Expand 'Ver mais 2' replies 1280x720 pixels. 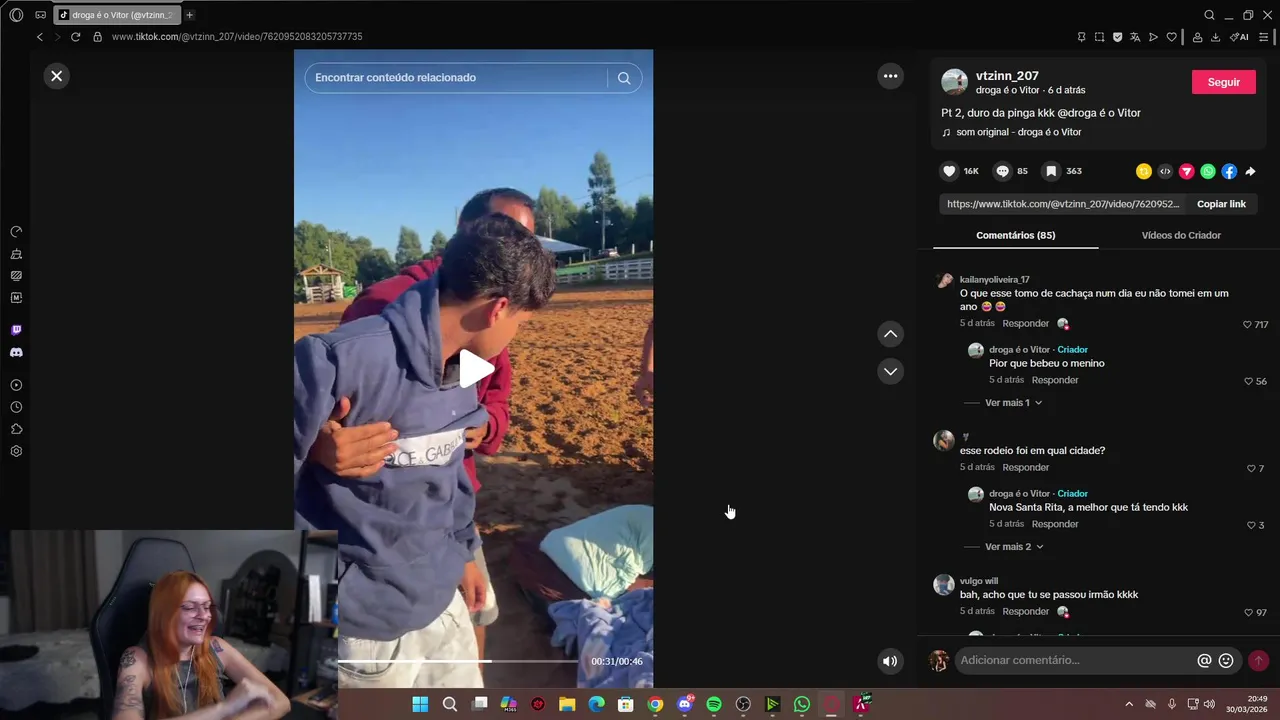pos(1014,547)
